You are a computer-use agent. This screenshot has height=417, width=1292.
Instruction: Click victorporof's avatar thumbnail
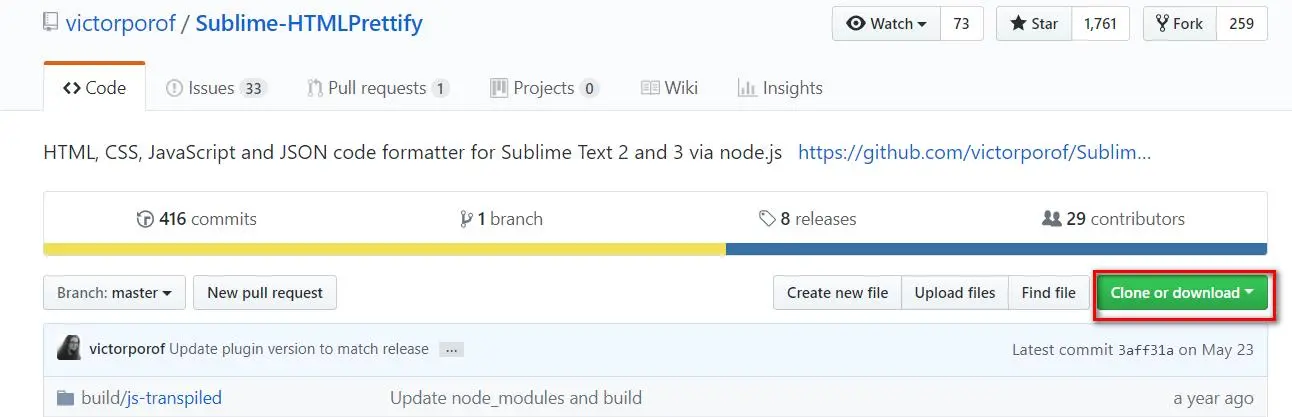pyautogui.click(x=69, y=348)
